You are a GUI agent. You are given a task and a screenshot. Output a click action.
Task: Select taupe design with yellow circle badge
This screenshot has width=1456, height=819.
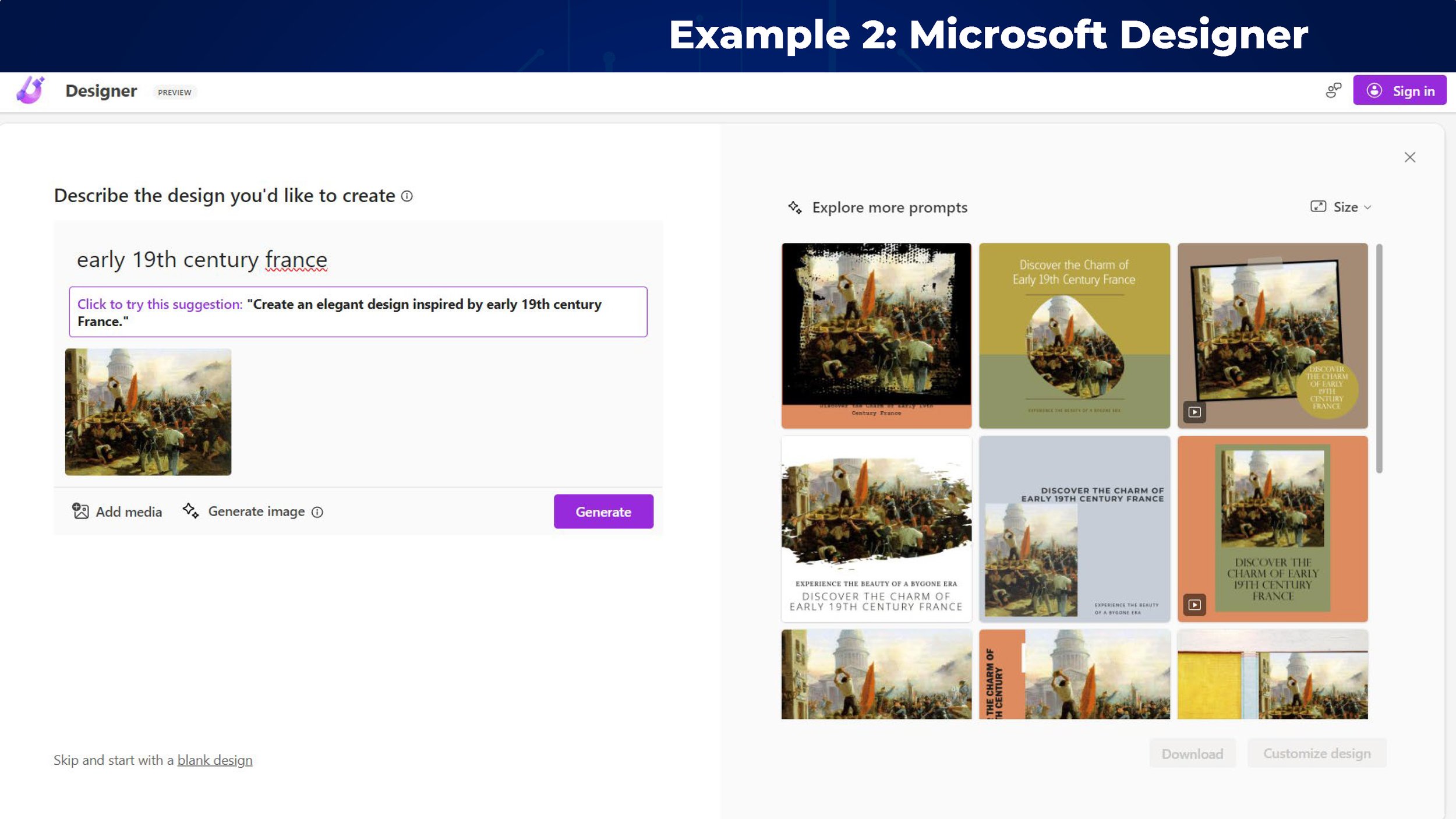pos(1273,336)
